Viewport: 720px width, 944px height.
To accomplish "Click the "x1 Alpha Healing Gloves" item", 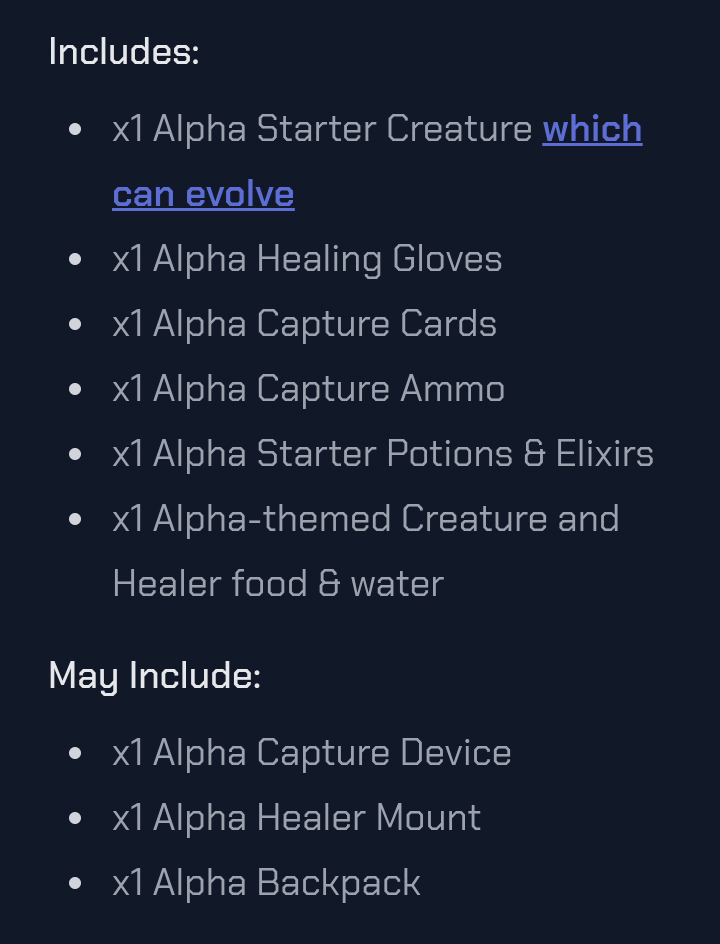I will [x=307, y=259].
